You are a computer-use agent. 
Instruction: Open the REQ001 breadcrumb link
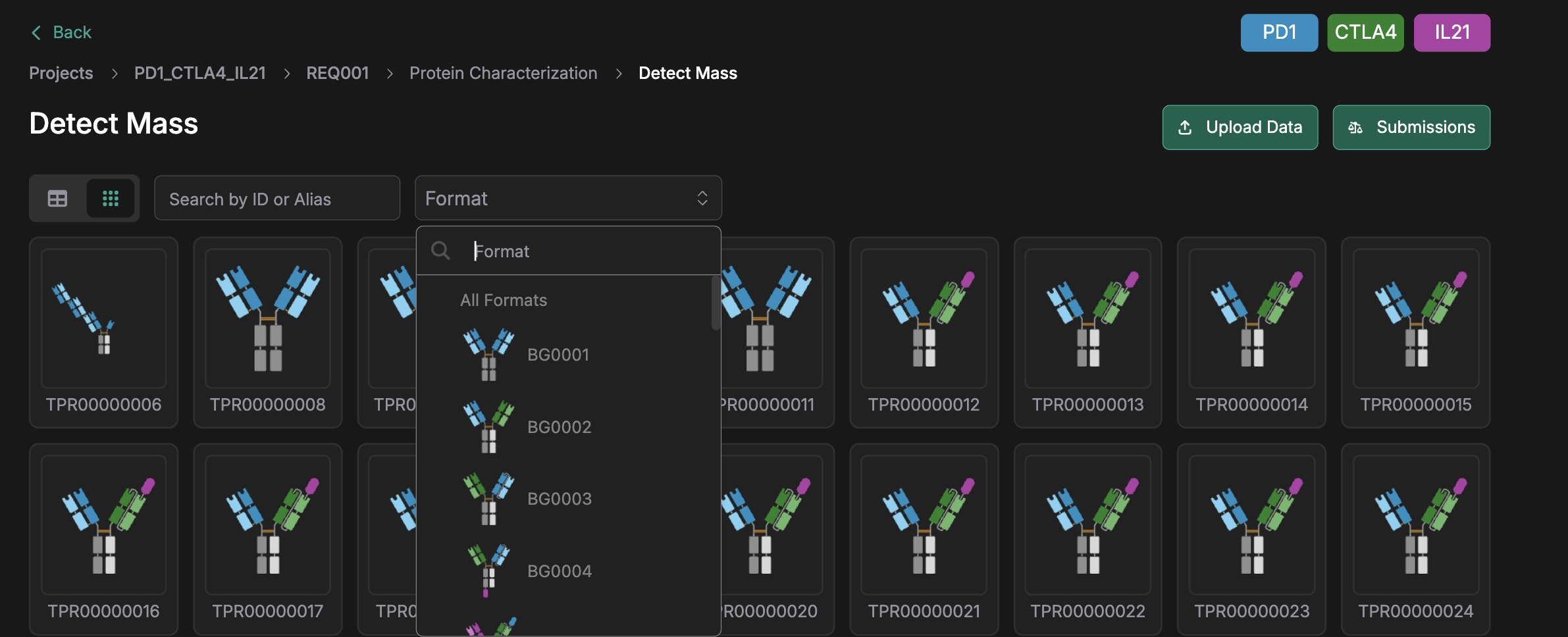pos(337,73)
